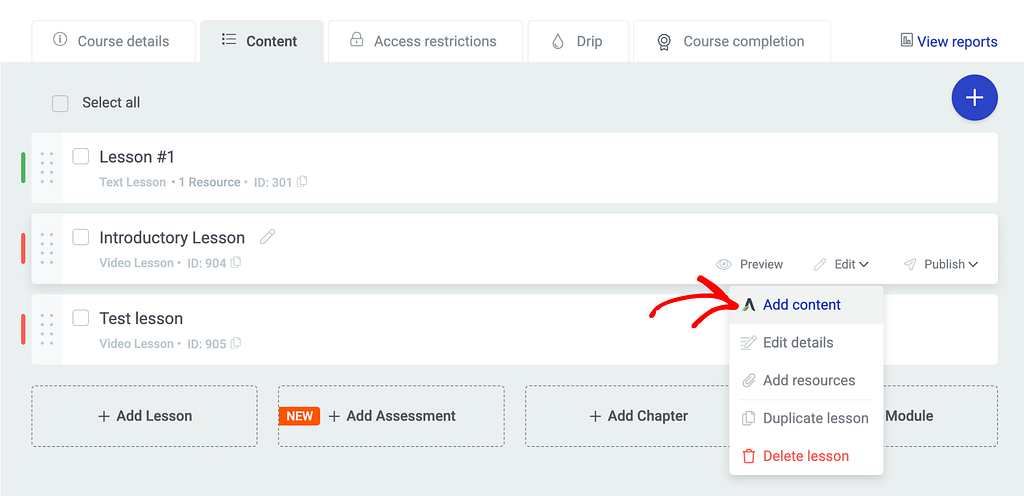Open the Drip tab
This screenshot has height=496, width=1024.
coord(578,41)
